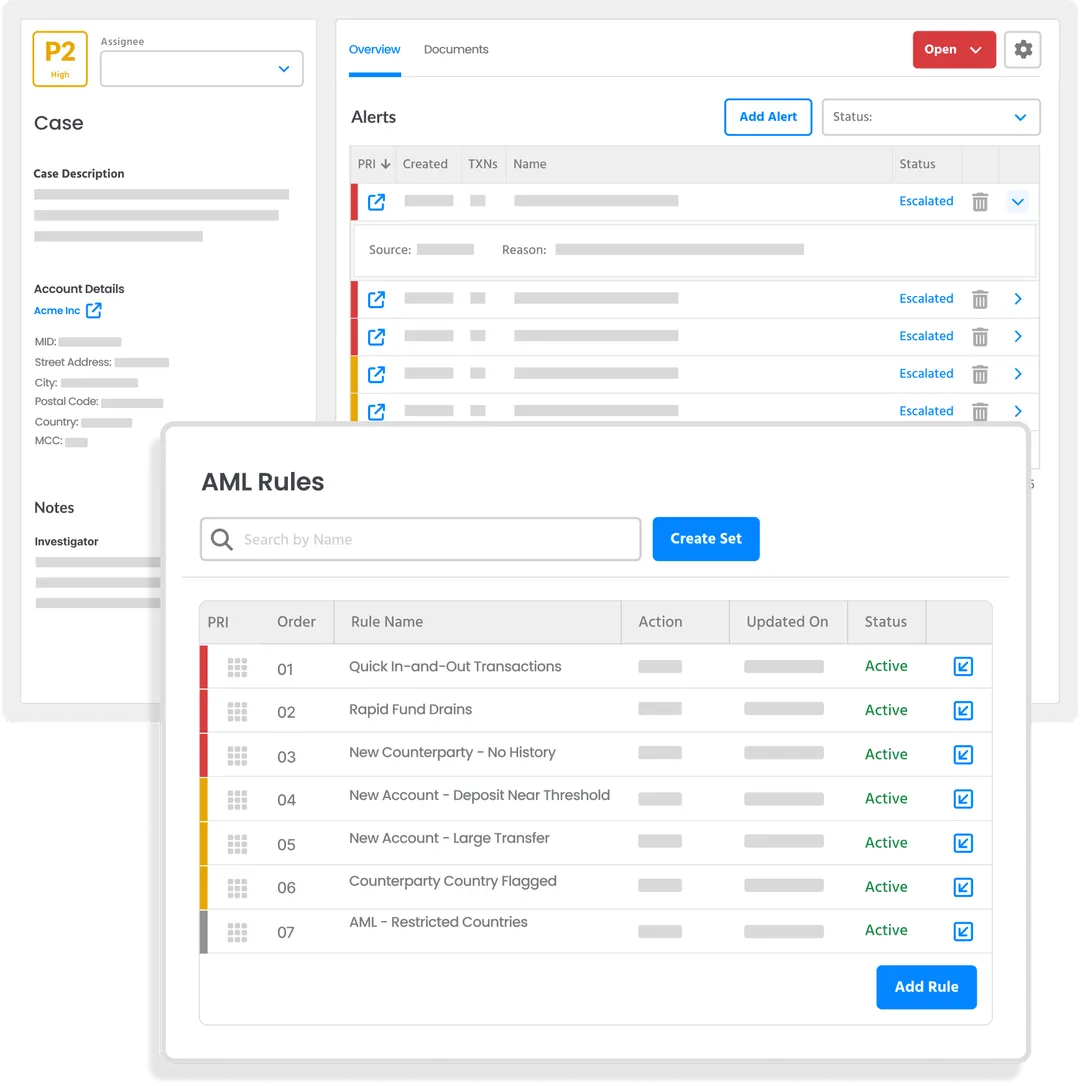The width and height of the screenshot is (1080, 1086).
Task: Open edit icon for Deposit Near Threshold rule
Action: [x=963, y=799]
